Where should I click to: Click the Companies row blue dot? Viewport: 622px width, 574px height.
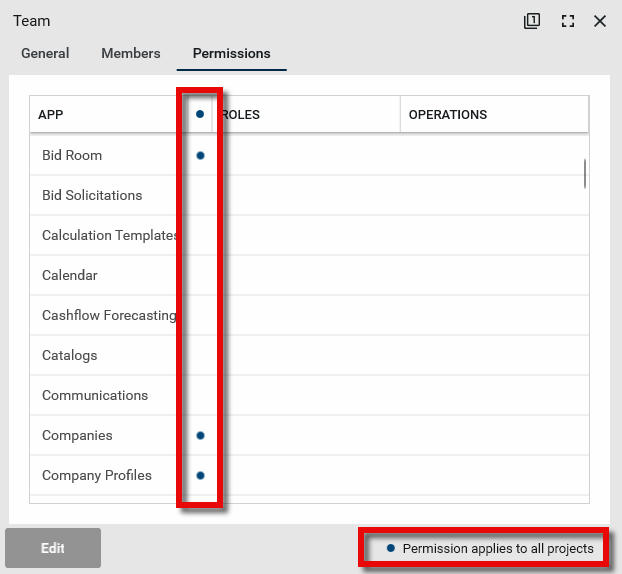[x=200, y=435]
